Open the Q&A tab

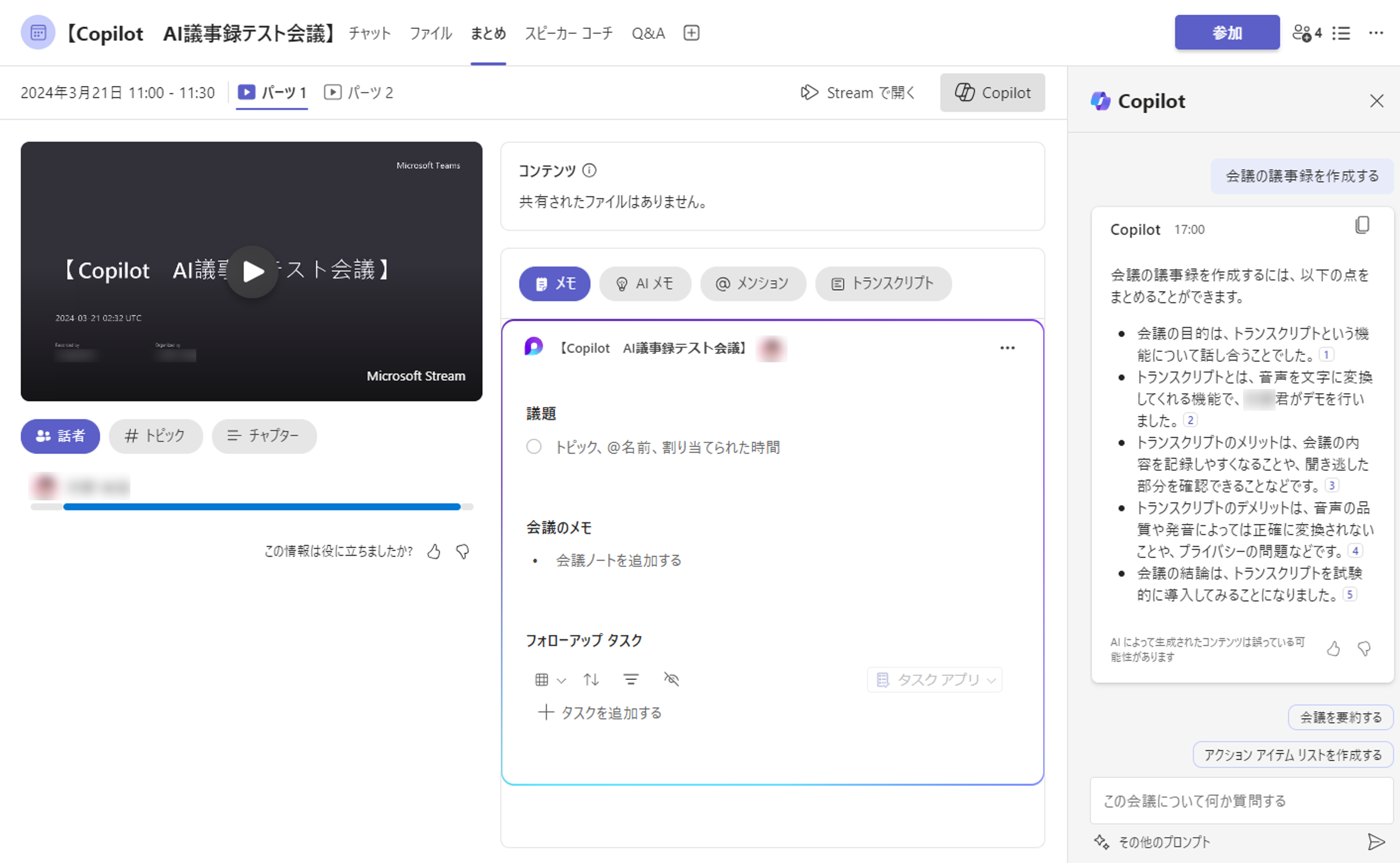click(648, 33)
